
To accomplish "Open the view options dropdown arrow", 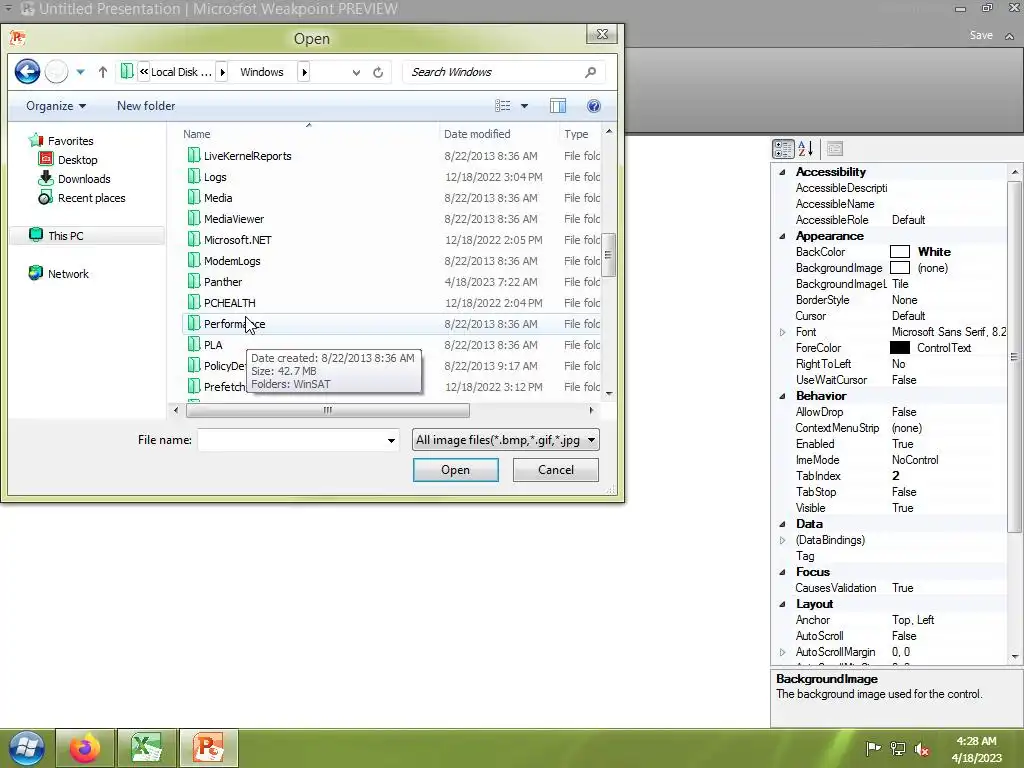I will [x=524, y=106].
